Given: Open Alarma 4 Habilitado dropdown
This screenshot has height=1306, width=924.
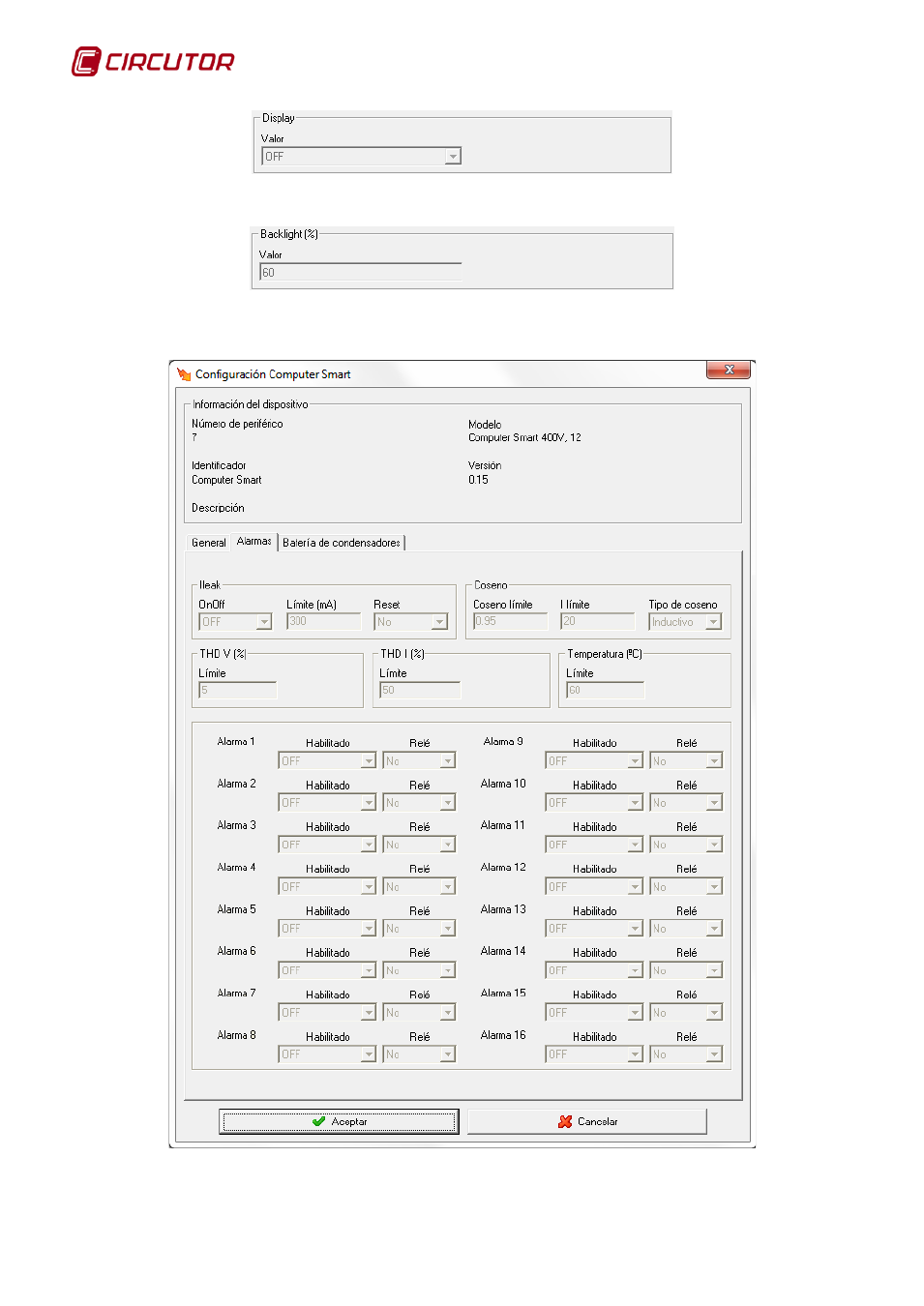Looking at the screenshot, I should click(327, 887).
